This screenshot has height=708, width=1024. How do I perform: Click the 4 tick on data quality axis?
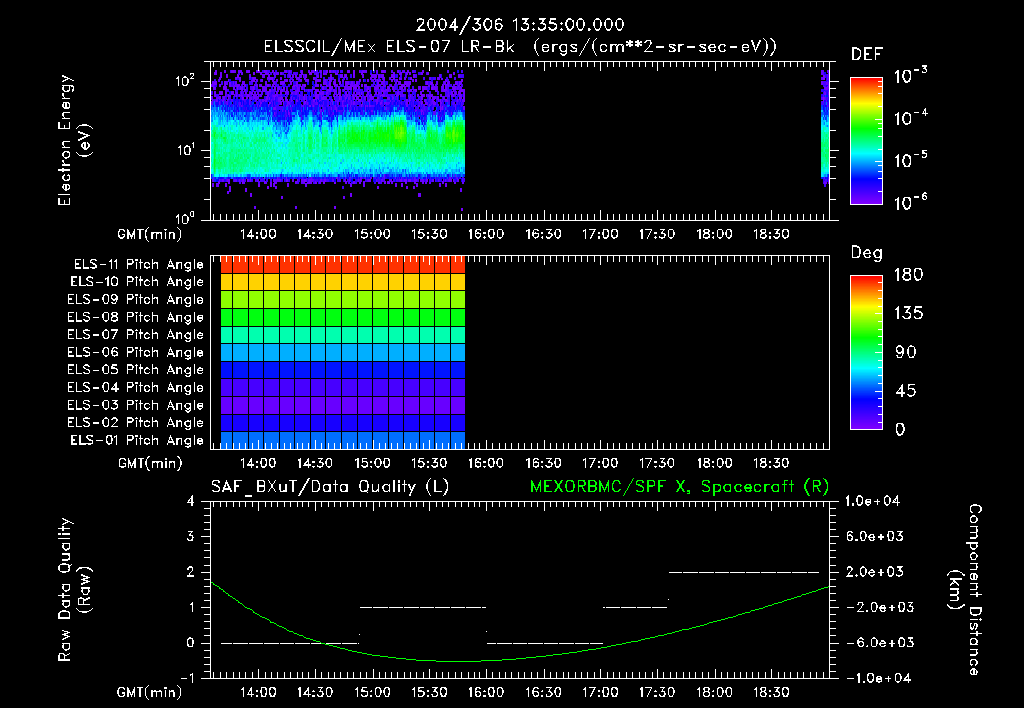point(190,501)
